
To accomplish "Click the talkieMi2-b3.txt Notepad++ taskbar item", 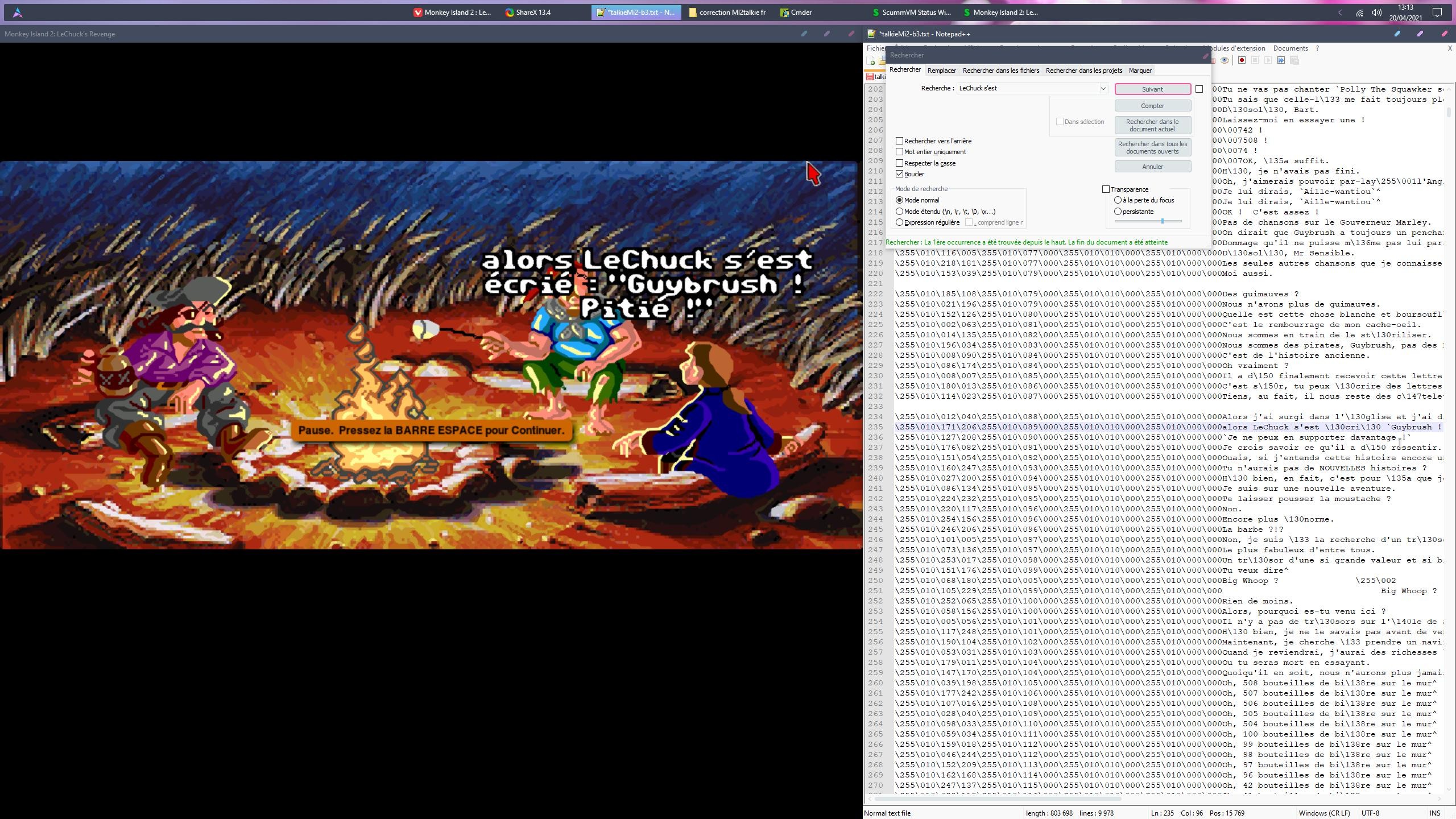I will pos(636,12).
